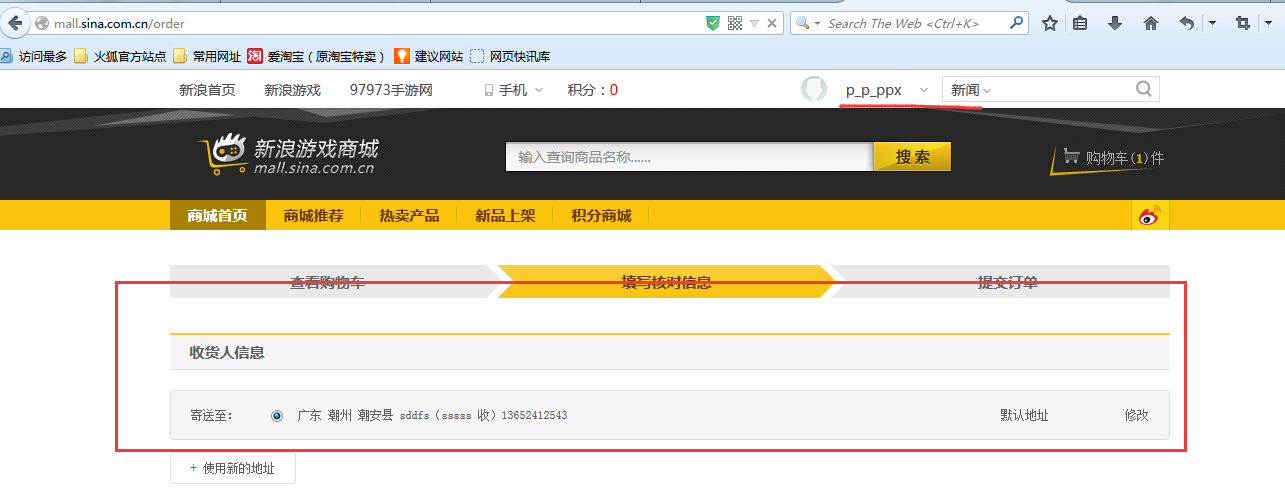Click the 新浪游戏商城 logo
This screenshot has width=1285, height=492.
(x=288, y=156)
